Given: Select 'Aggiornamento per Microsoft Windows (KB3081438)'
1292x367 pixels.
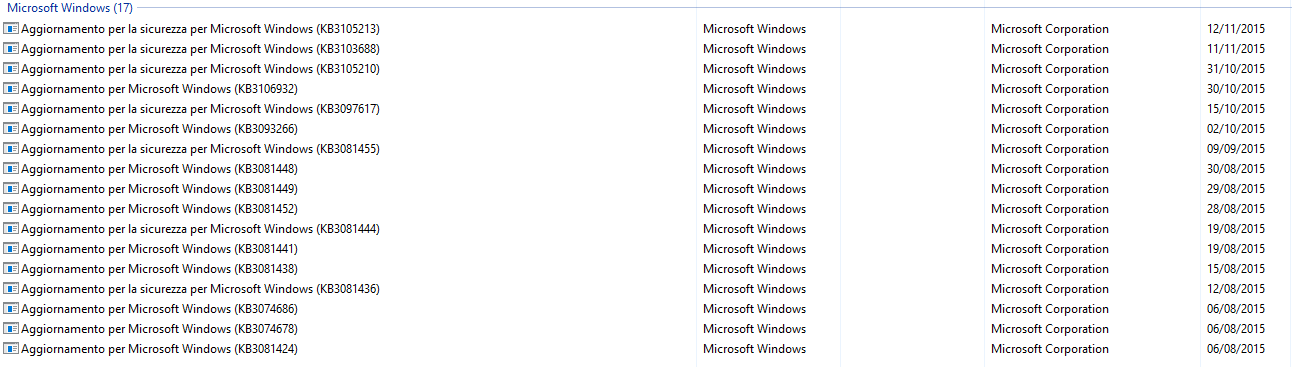Looking at the screenshot, I should 159,269.
